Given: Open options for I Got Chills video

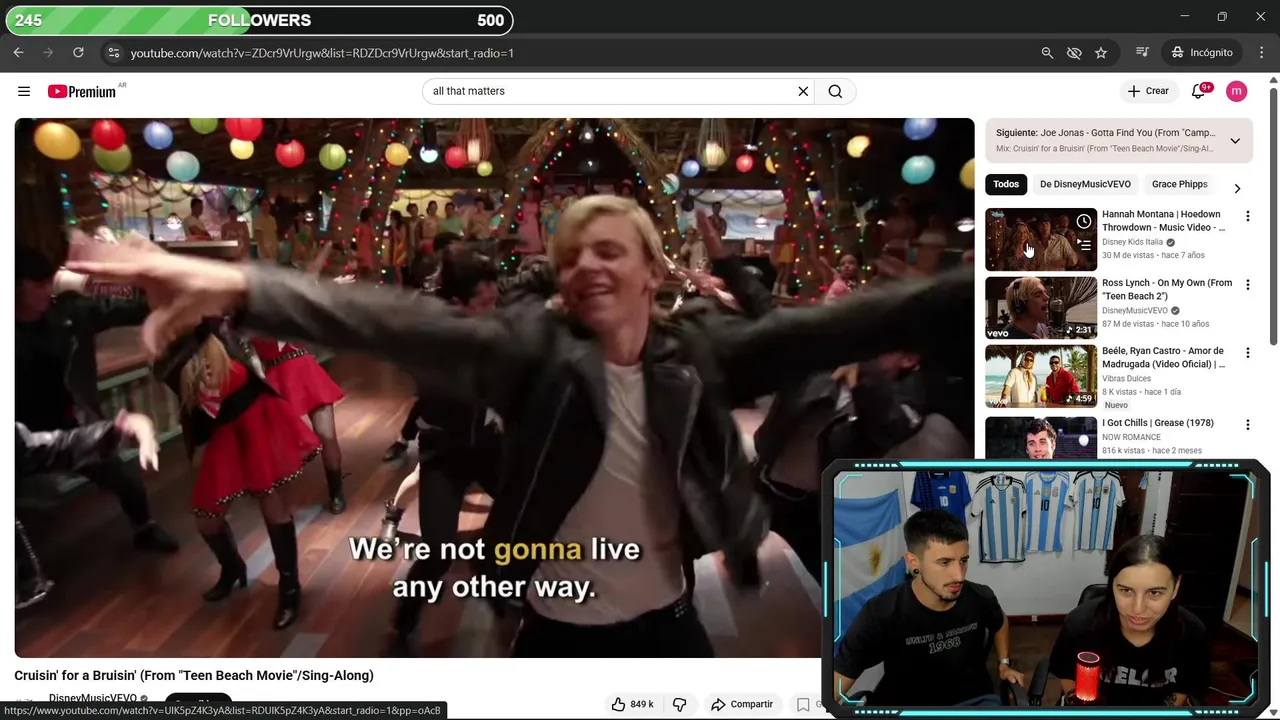Looking at the screenshot, I should coord(1247,425).
